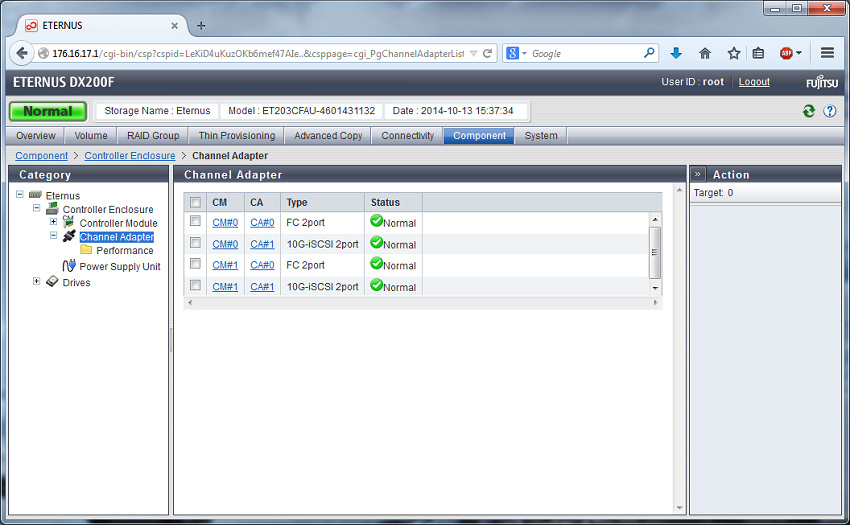Viewport: 850px width, 525px height.
Task: Open the search engine selector dropdown
Action: (x=524, y=53)
